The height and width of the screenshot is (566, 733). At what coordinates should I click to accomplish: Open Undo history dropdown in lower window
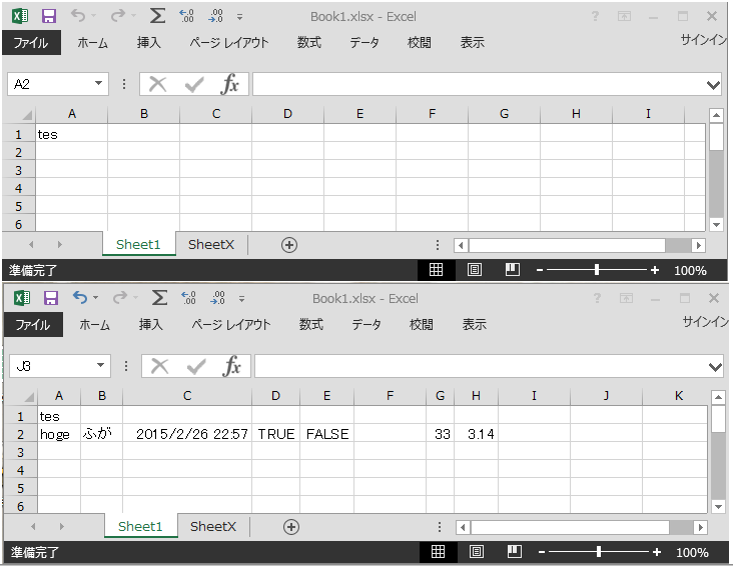(x=95, y=297)
